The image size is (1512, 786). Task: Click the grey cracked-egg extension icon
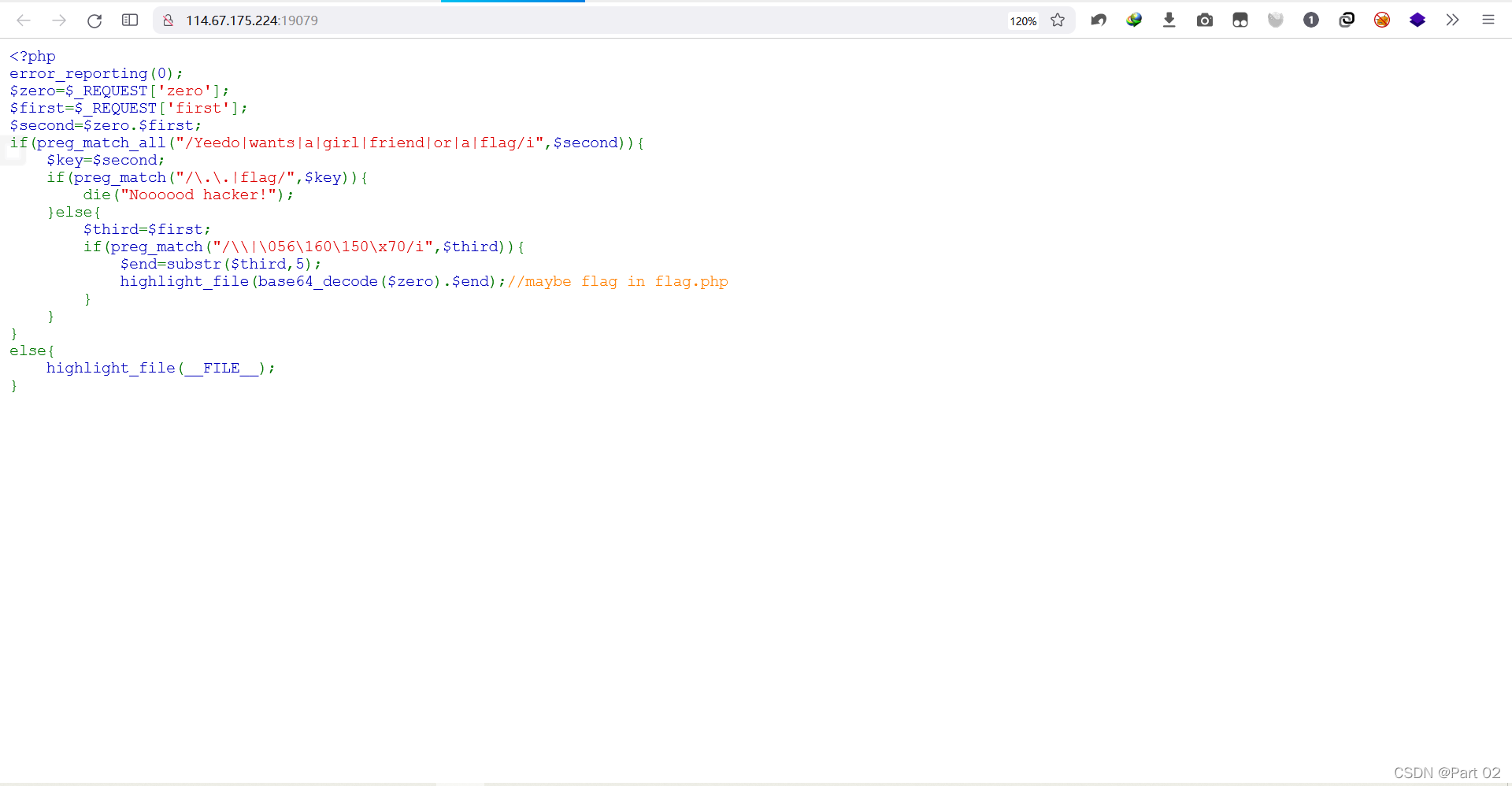(x=1276, y=20)
